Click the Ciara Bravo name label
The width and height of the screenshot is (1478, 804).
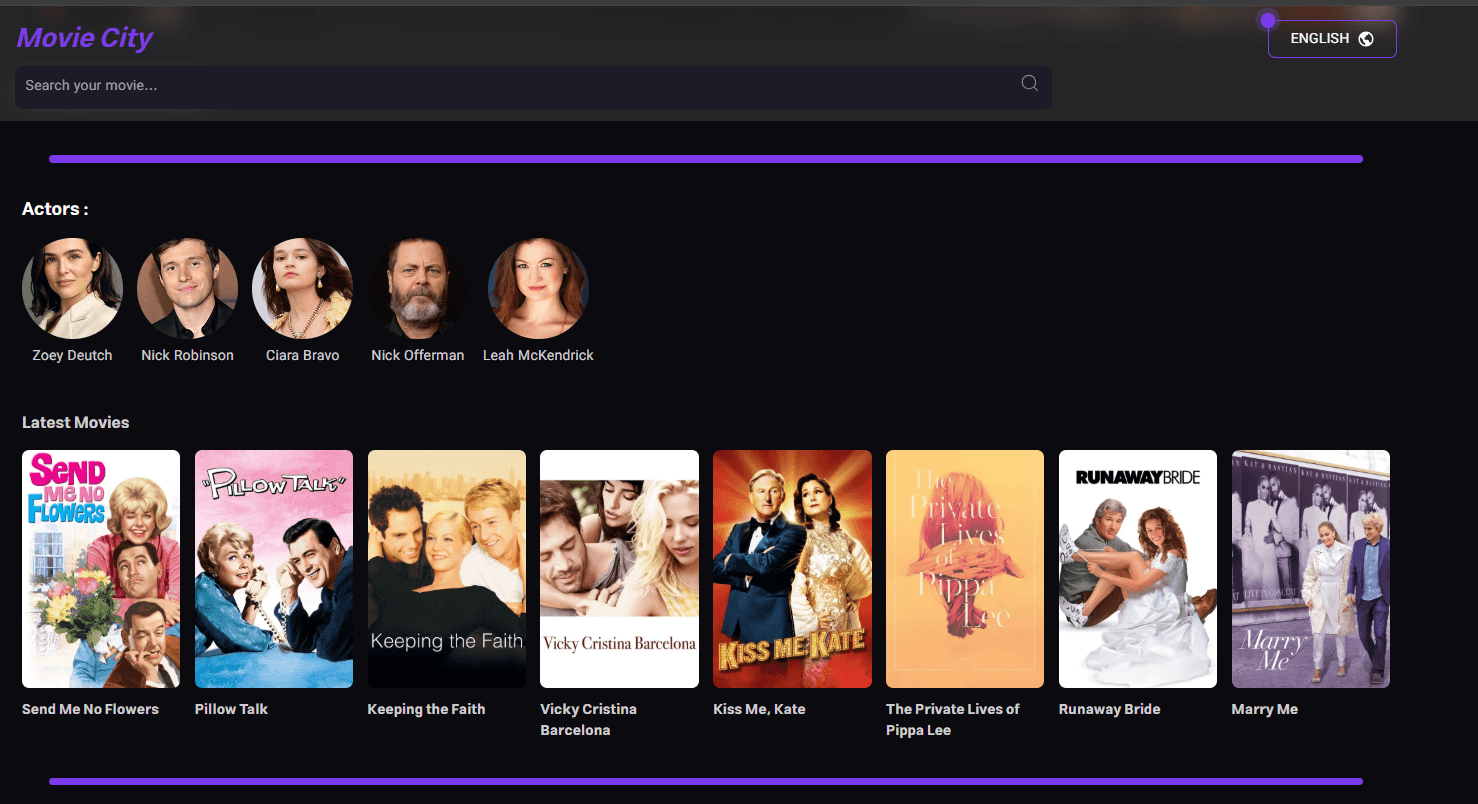(302, 355)
